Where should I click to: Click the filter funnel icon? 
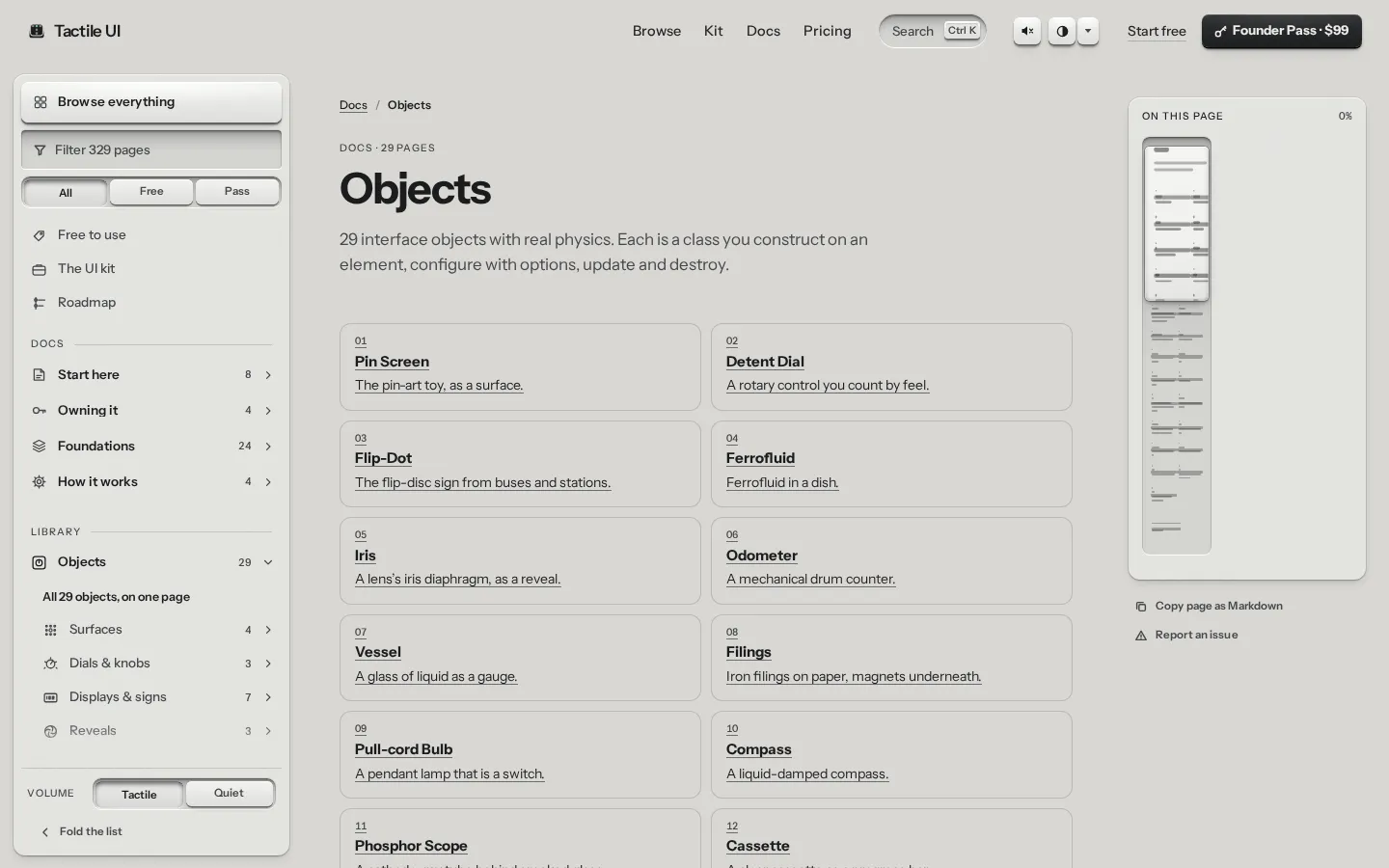click(40, 150)
